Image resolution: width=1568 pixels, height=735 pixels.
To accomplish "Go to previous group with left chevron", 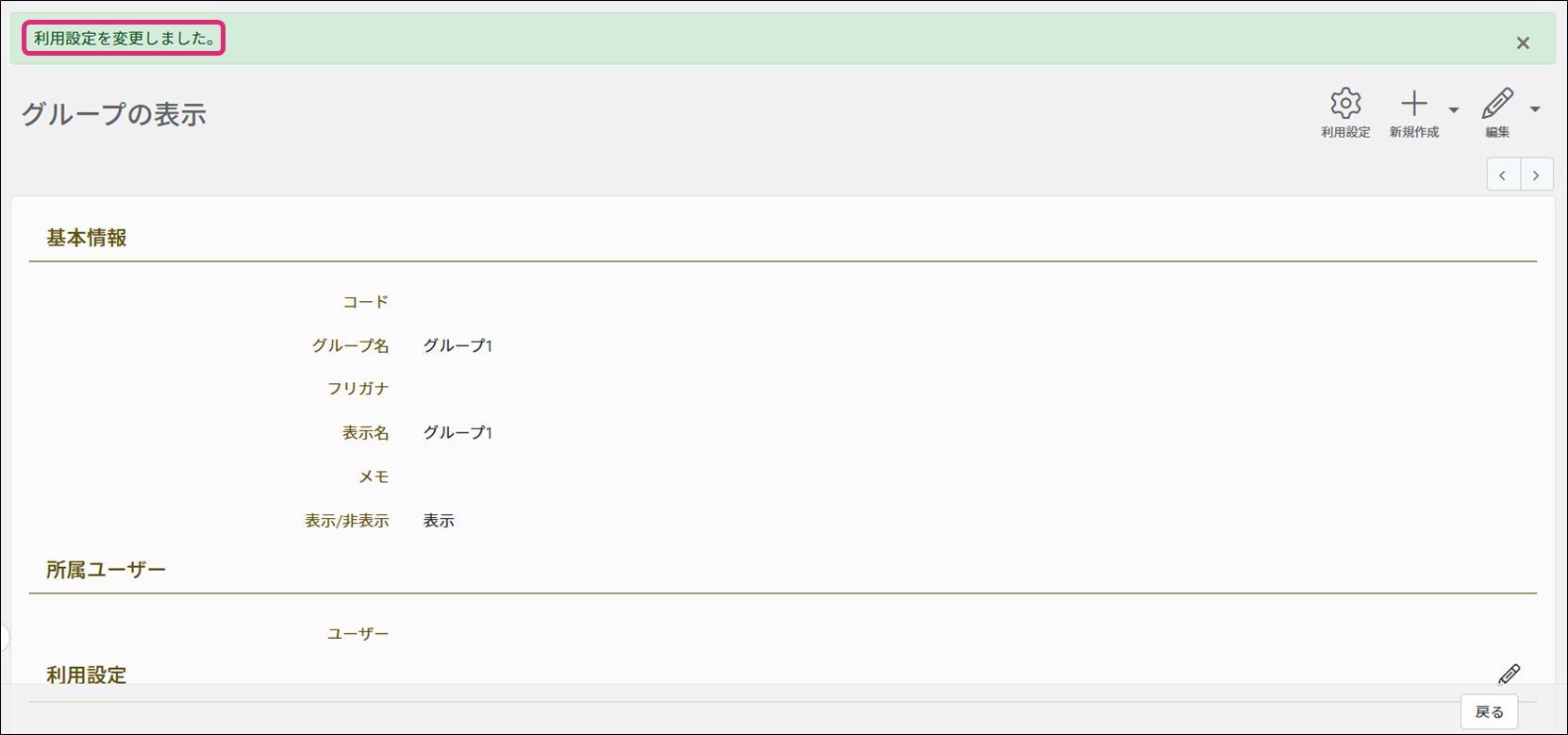I will click(1503, 175).
